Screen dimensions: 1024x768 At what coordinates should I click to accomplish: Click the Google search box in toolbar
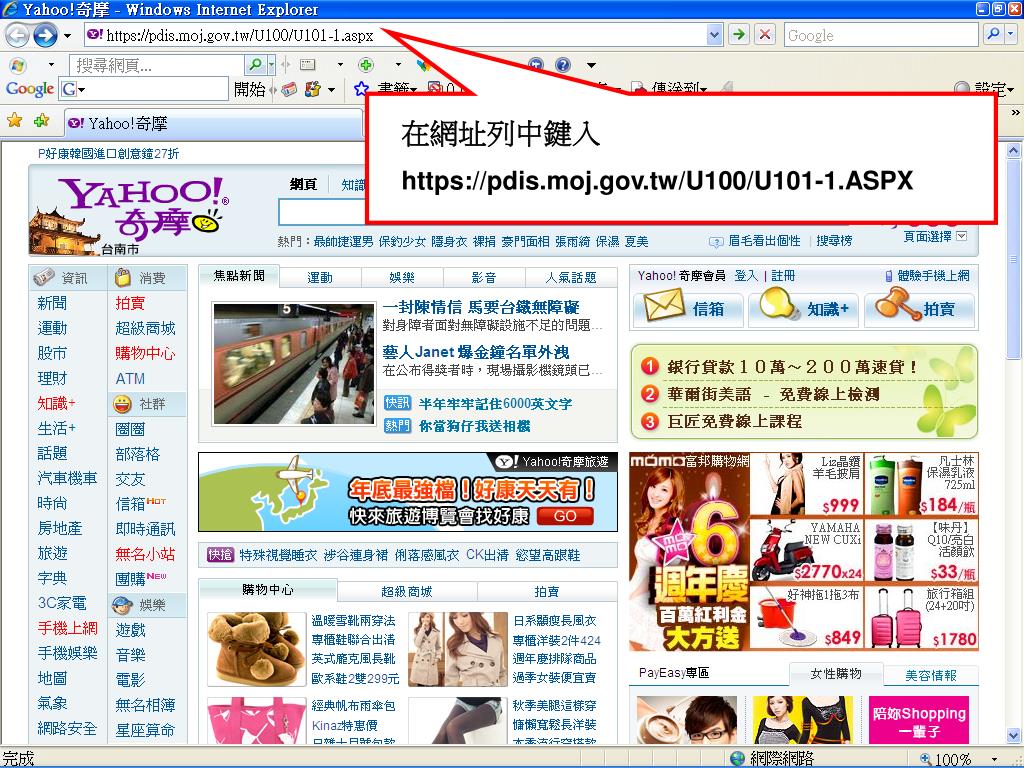[881, 35]
